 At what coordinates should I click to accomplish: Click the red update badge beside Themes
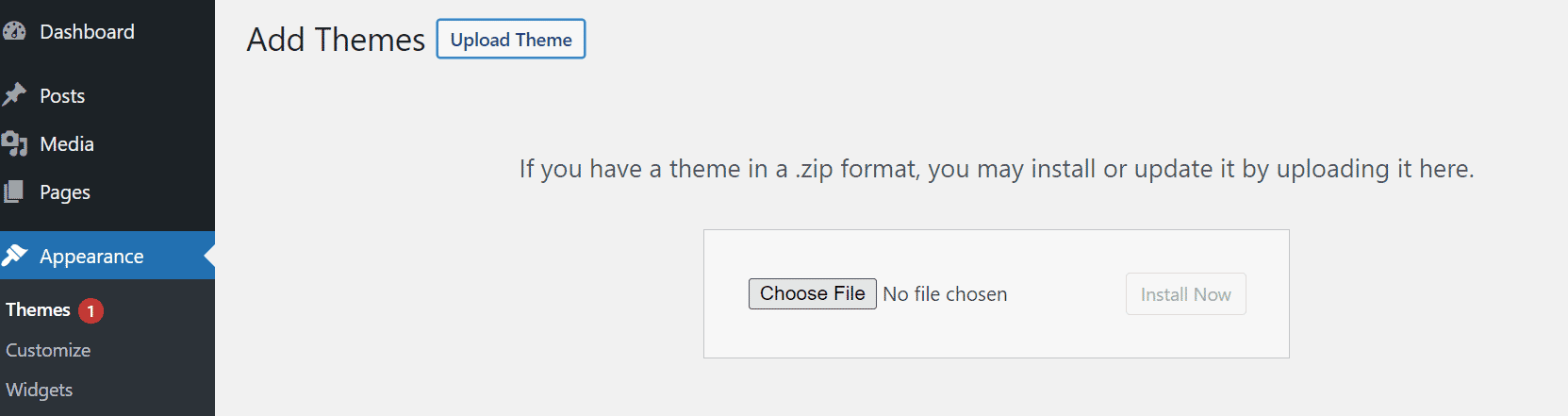[91, 310]
